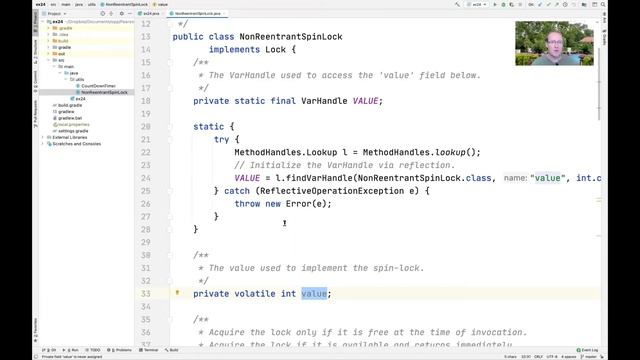Click the Rollback undo arrow icon
640x360 pixels.
[574, 4]
